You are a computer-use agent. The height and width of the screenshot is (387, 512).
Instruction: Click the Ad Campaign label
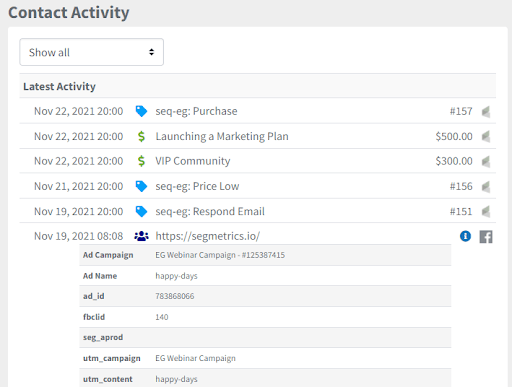108,255
